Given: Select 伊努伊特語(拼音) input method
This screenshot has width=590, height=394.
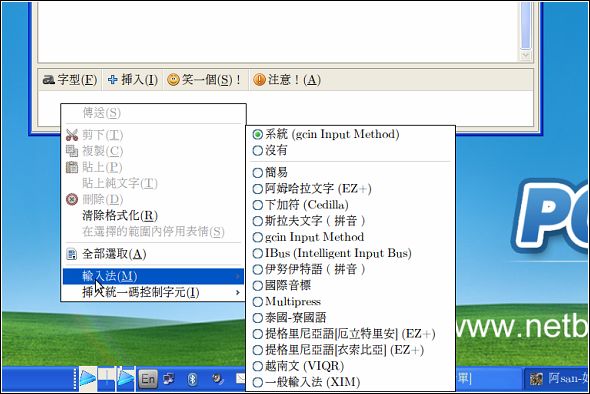Looking at the screenshot, I should click(x=350, y=269).
